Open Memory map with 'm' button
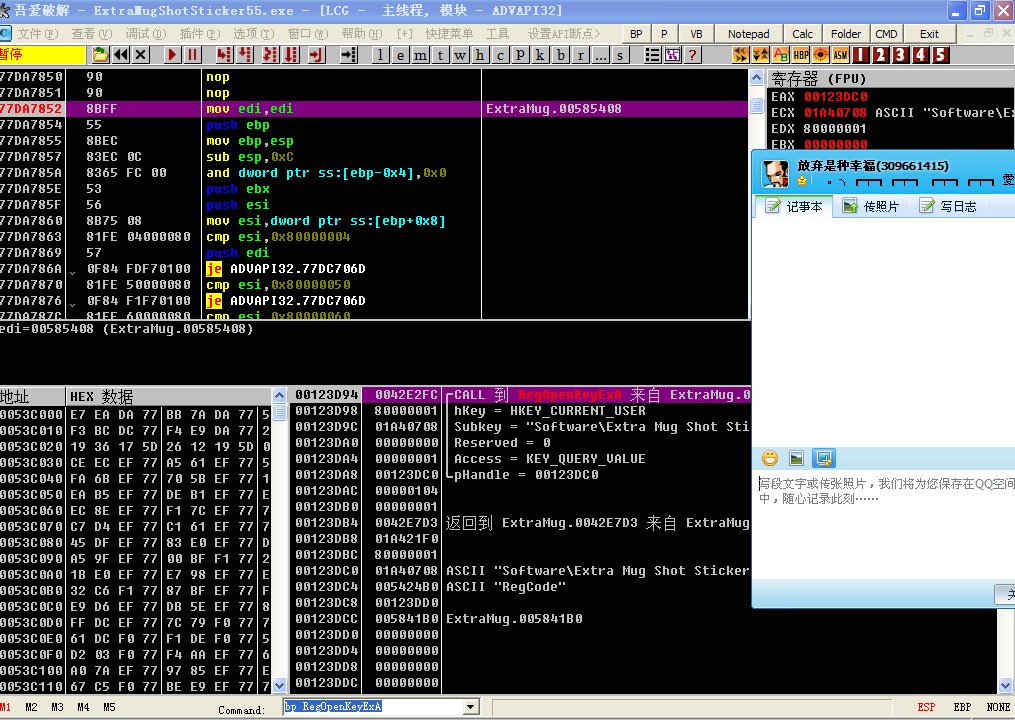Screen dimensions: 1015x720 421,55
